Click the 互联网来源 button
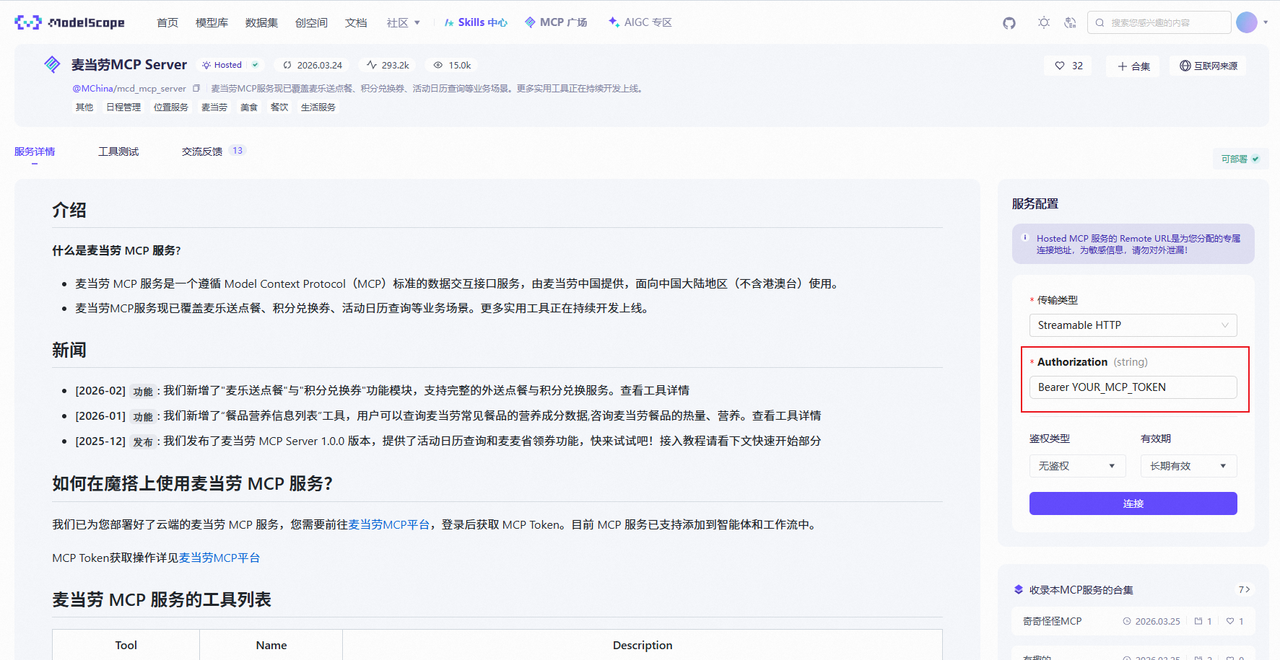Image resolution: width=1280 pixels, height=660 pixels. 1208,66
